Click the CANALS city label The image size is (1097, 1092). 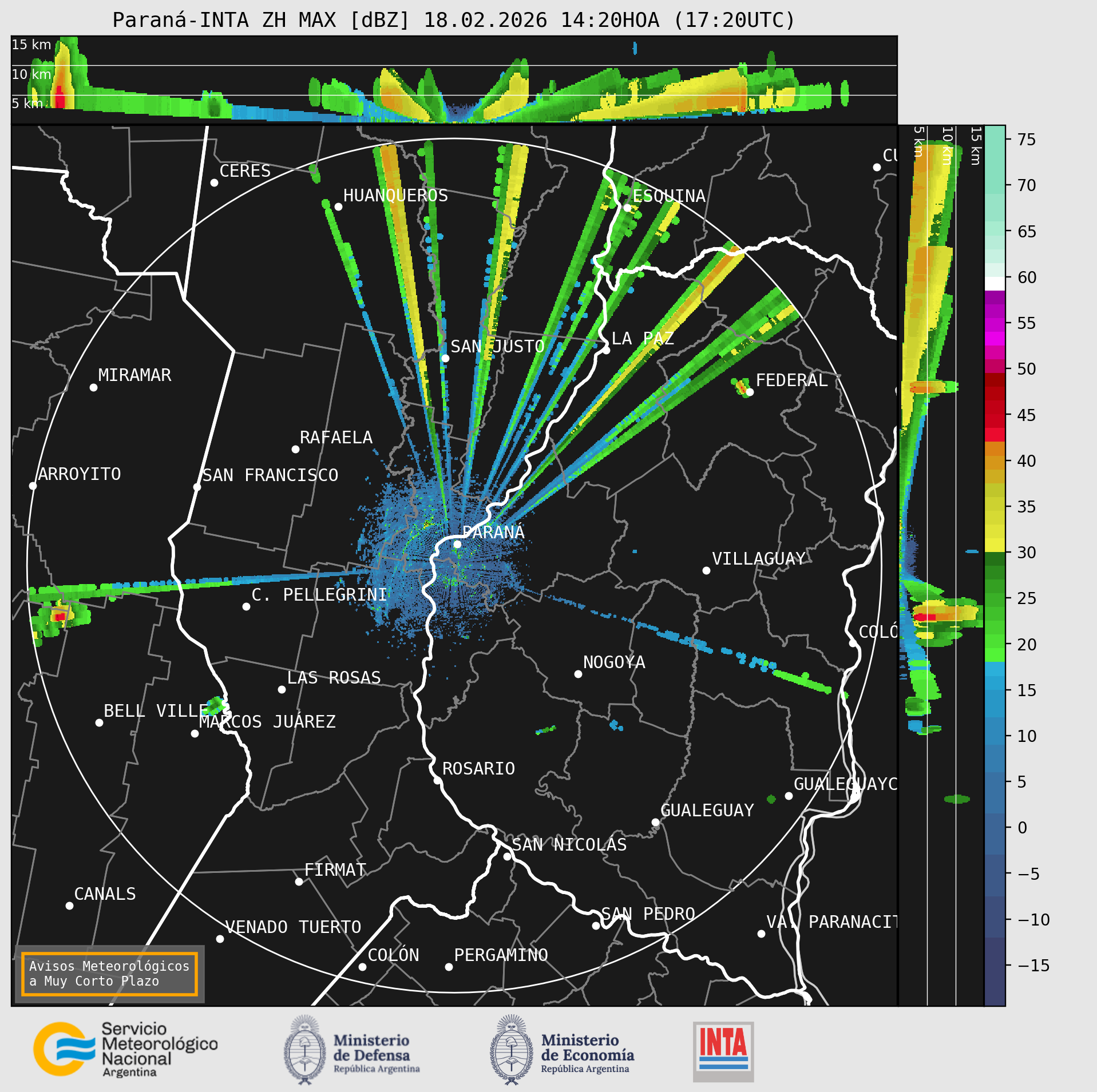[105, 894]
